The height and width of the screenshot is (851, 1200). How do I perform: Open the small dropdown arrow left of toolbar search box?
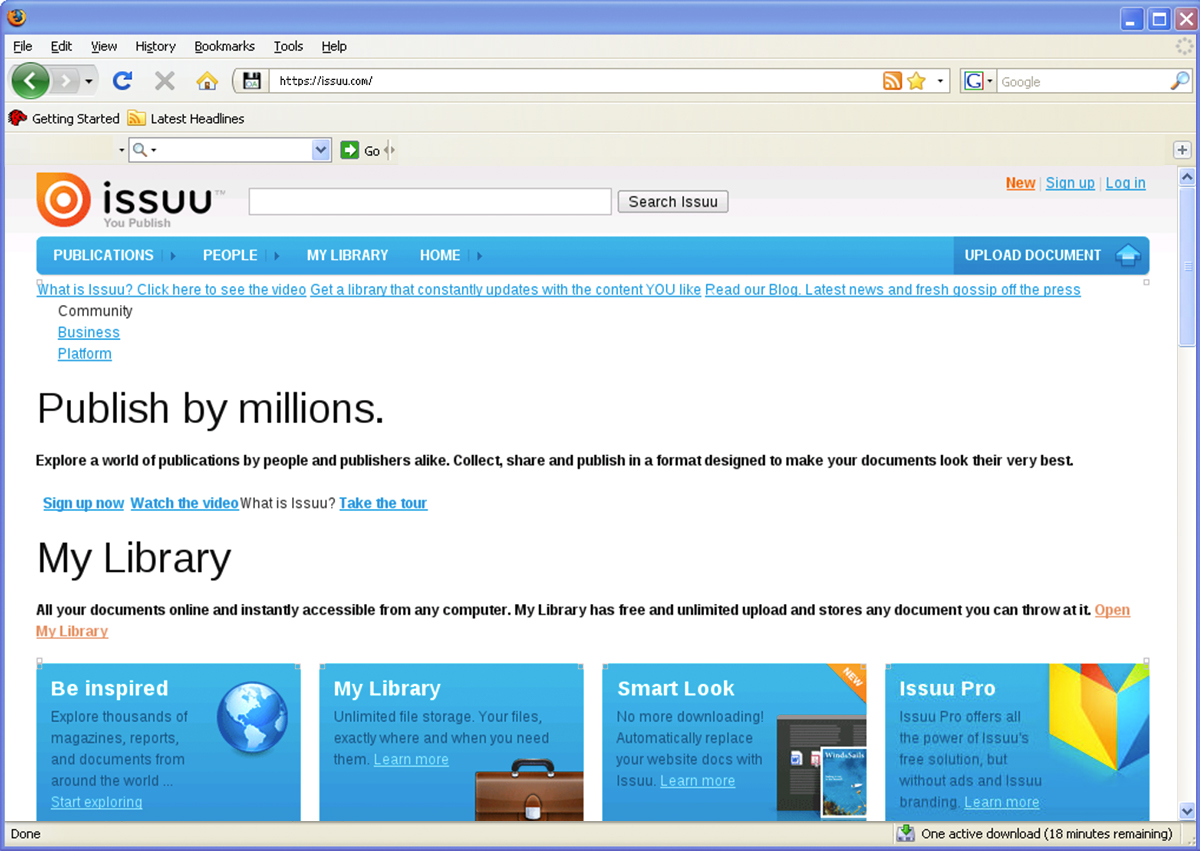click(x=122, y=150)
